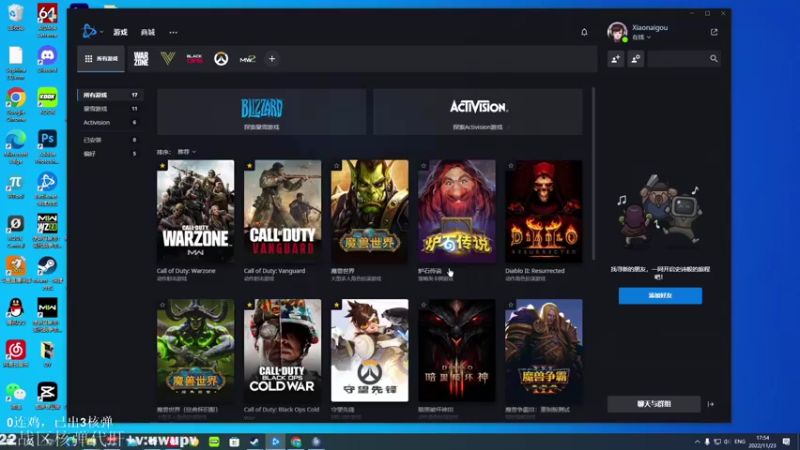Toggle favorite star on WoW Classic card
This screenshot has width=800, height=450.
[162, 305]
